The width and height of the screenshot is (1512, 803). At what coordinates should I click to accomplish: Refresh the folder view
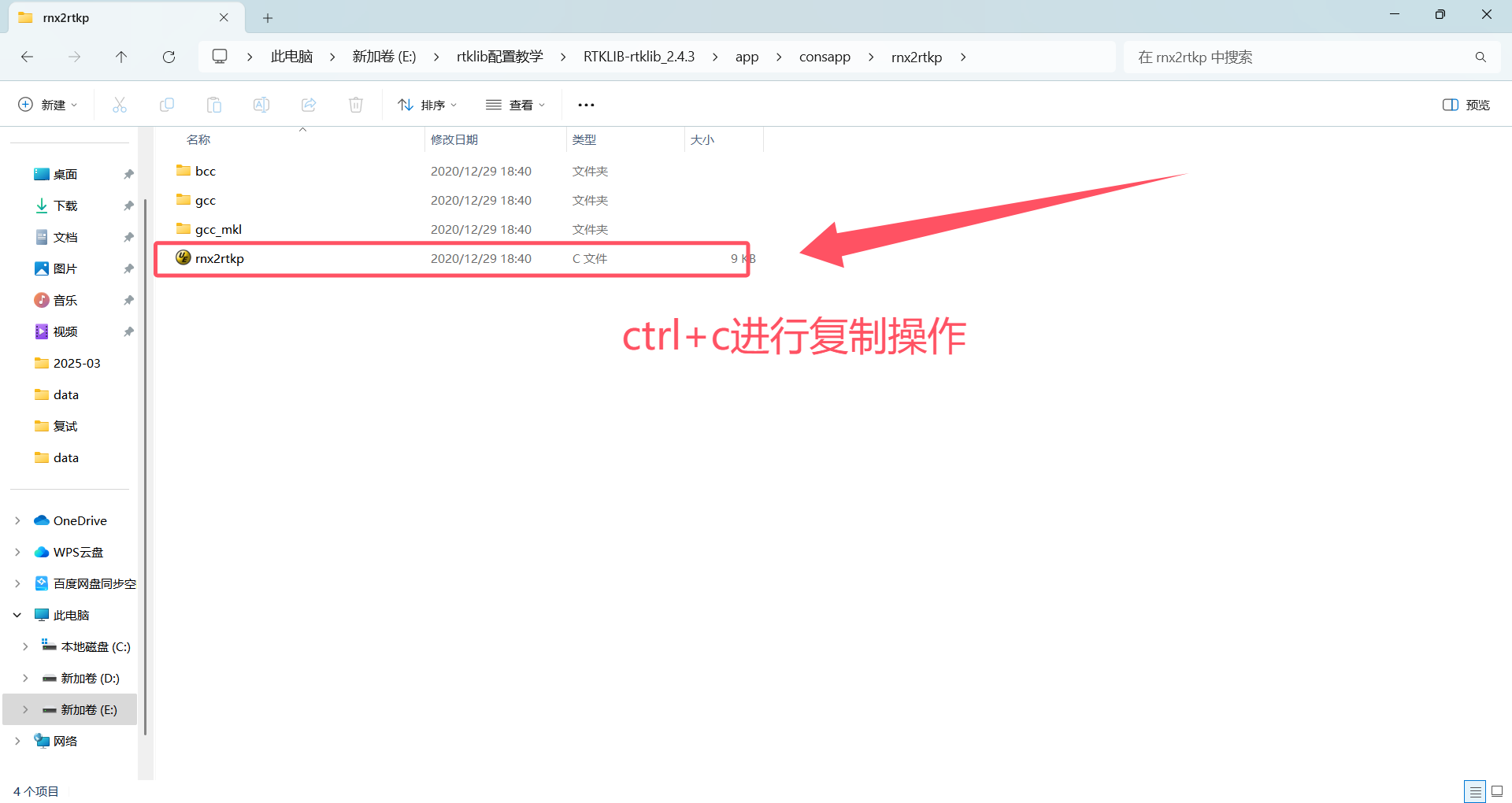pyautogui.click(x=169, y=57)
